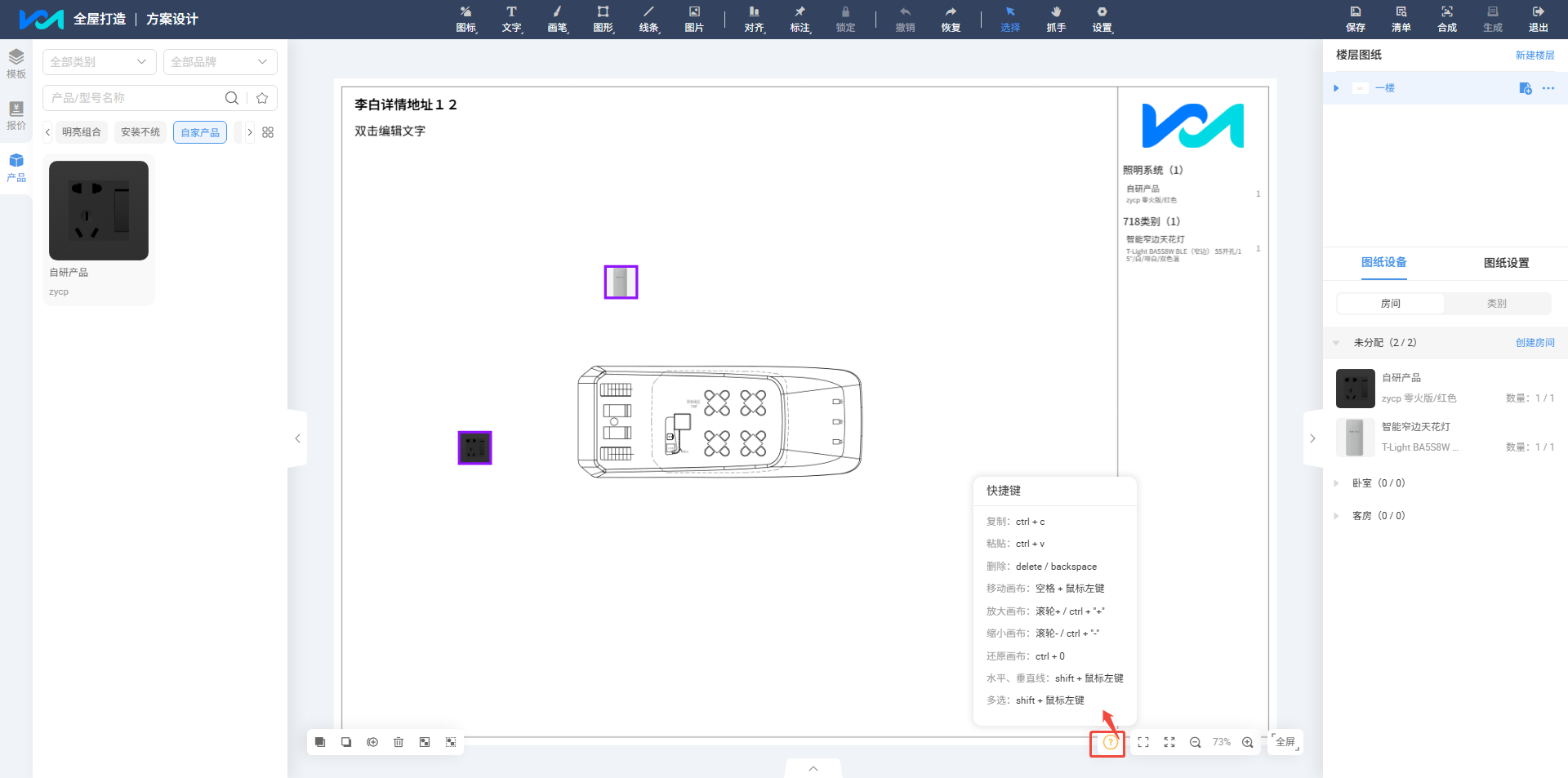The height and width of the screenshot is (778, 1568).
Task: Open 设置 settings in toolbar
Action: pyautogui.click(x=1102, y=19)
